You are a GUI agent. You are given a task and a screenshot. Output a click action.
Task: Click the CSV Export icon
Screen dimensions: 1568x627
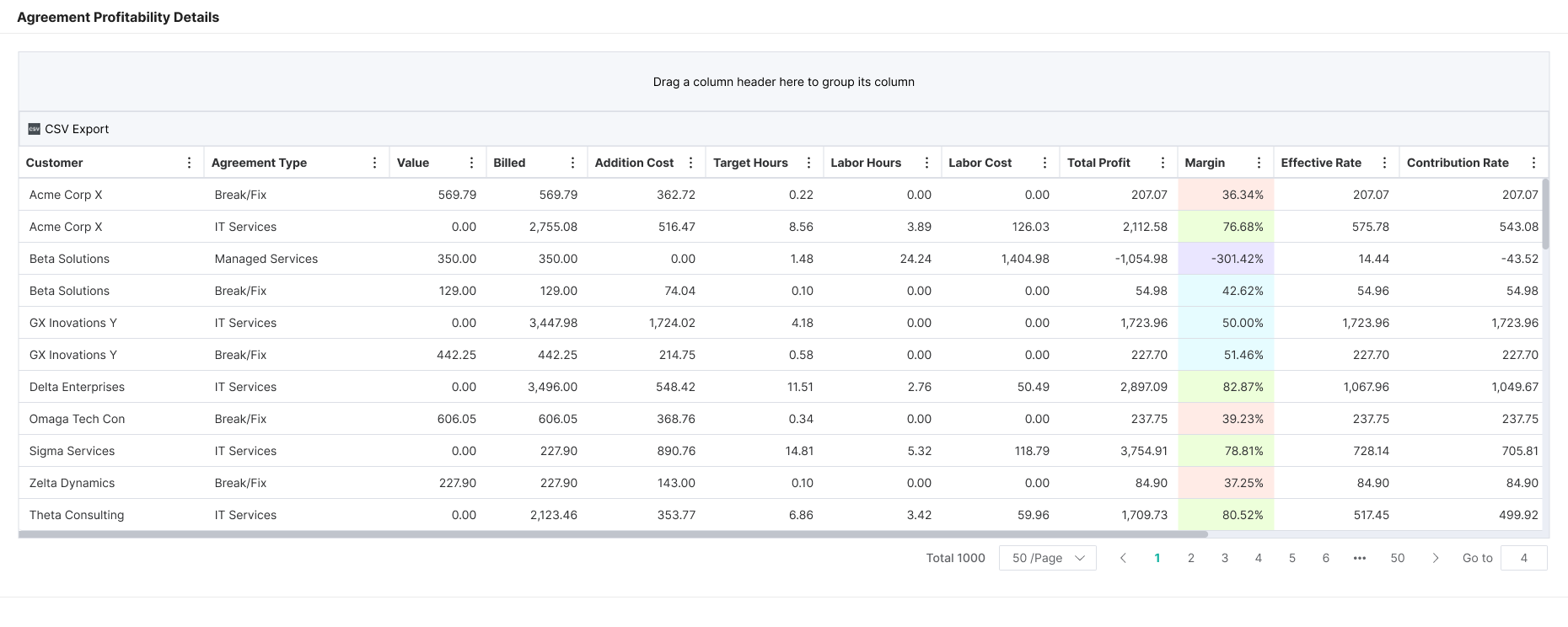tap(34, 129)
